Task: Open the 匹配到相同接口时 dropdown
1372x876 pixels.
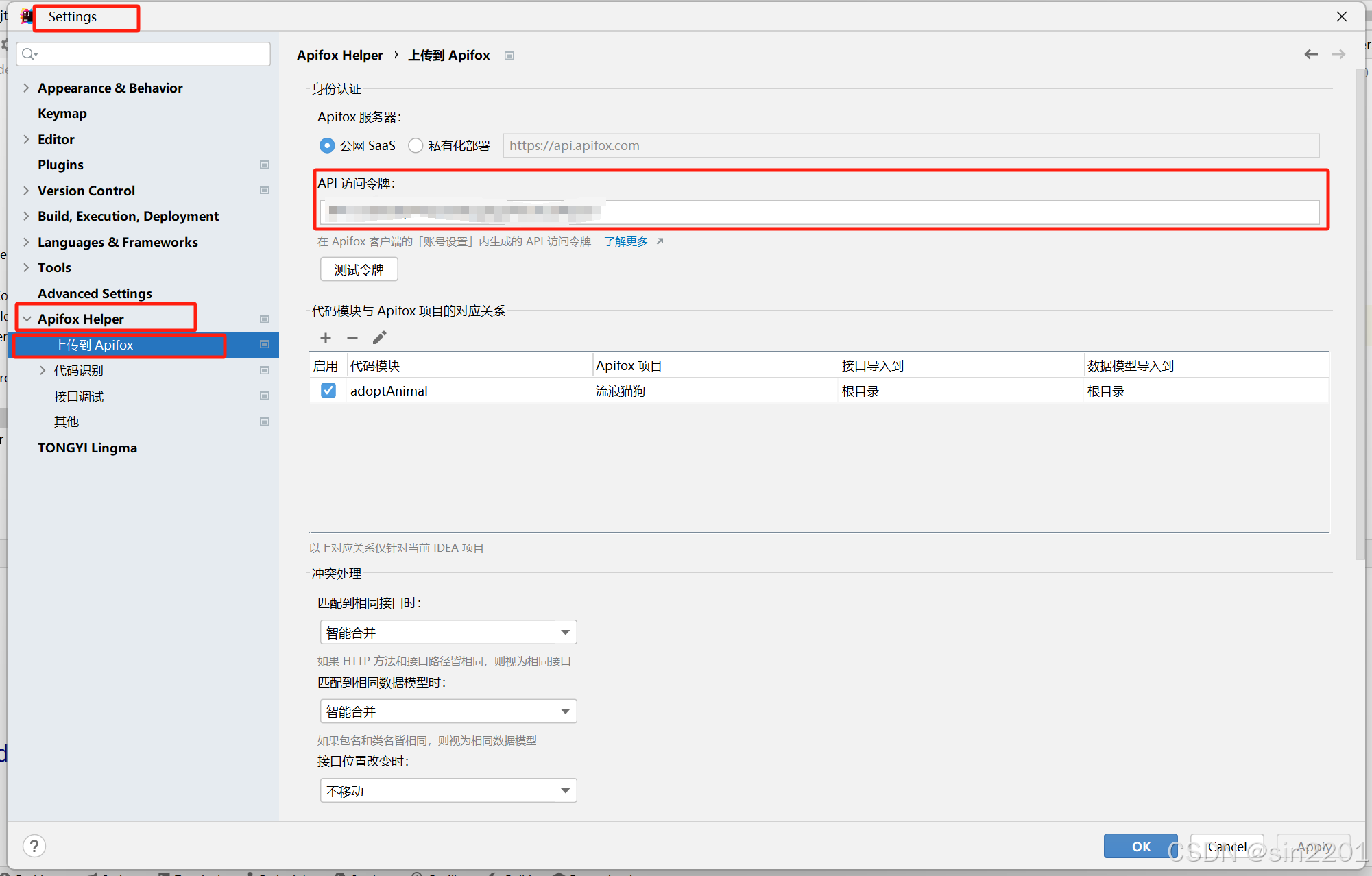Action: coord(448,632)
